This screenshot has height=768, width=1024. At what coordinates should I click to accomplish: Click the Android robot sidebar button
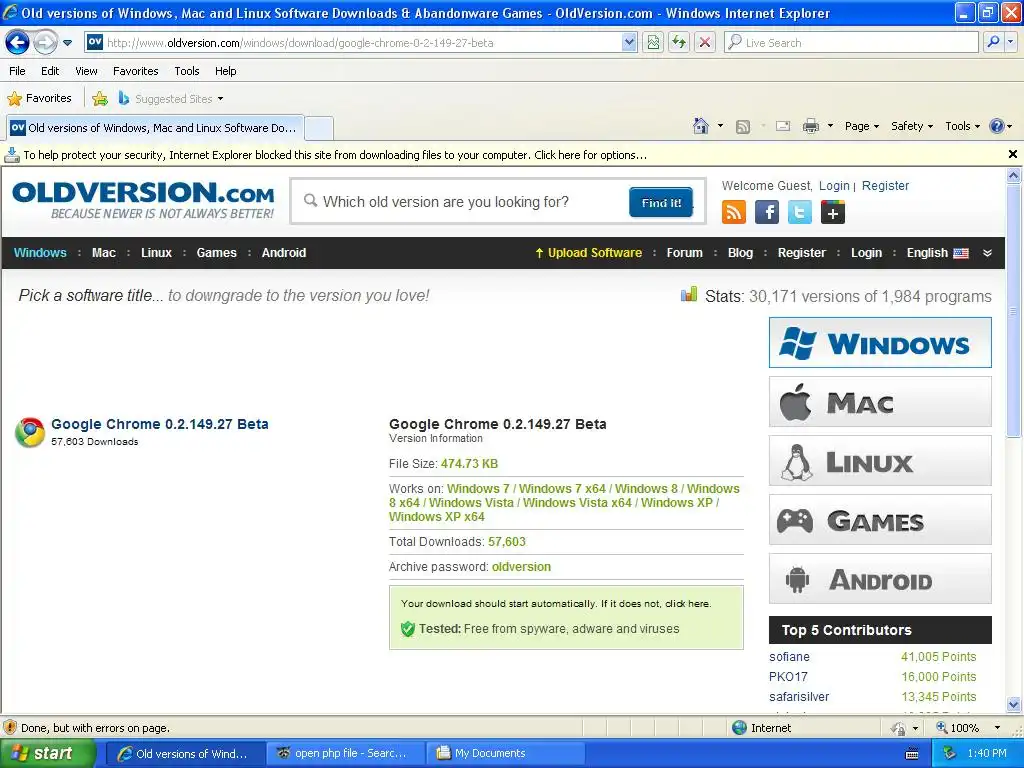tap(880, 579)
